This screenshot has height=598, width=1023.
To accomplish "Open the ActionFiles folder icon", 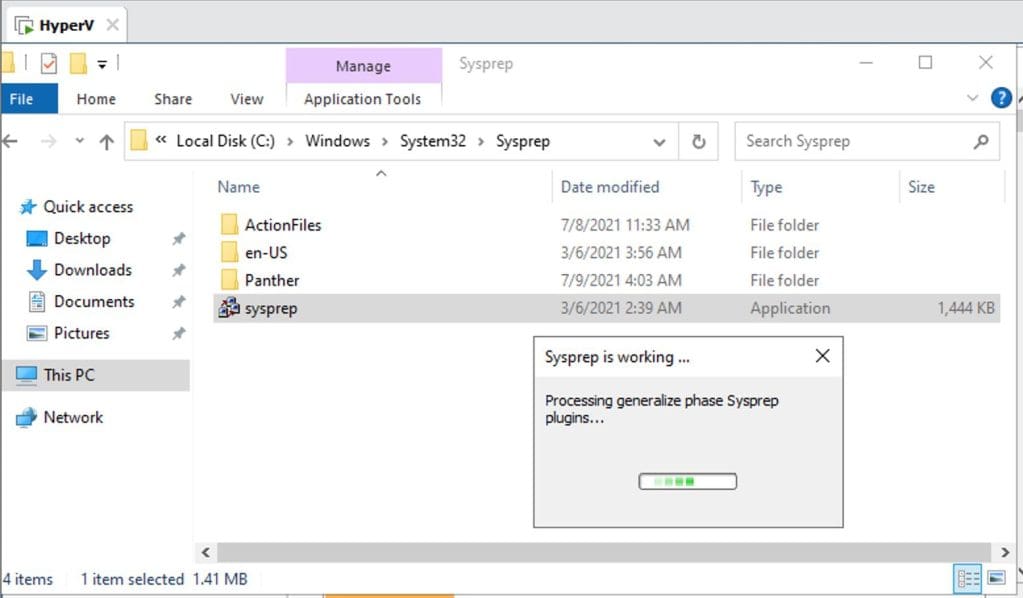I will [x=230, y=224].
